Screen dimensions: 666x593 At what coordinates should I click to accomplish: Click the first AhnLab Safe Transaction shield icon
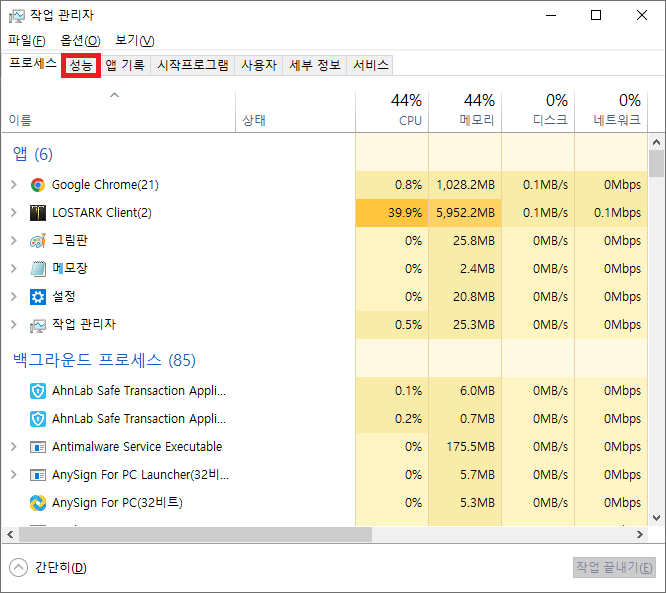tap(38, 391)
